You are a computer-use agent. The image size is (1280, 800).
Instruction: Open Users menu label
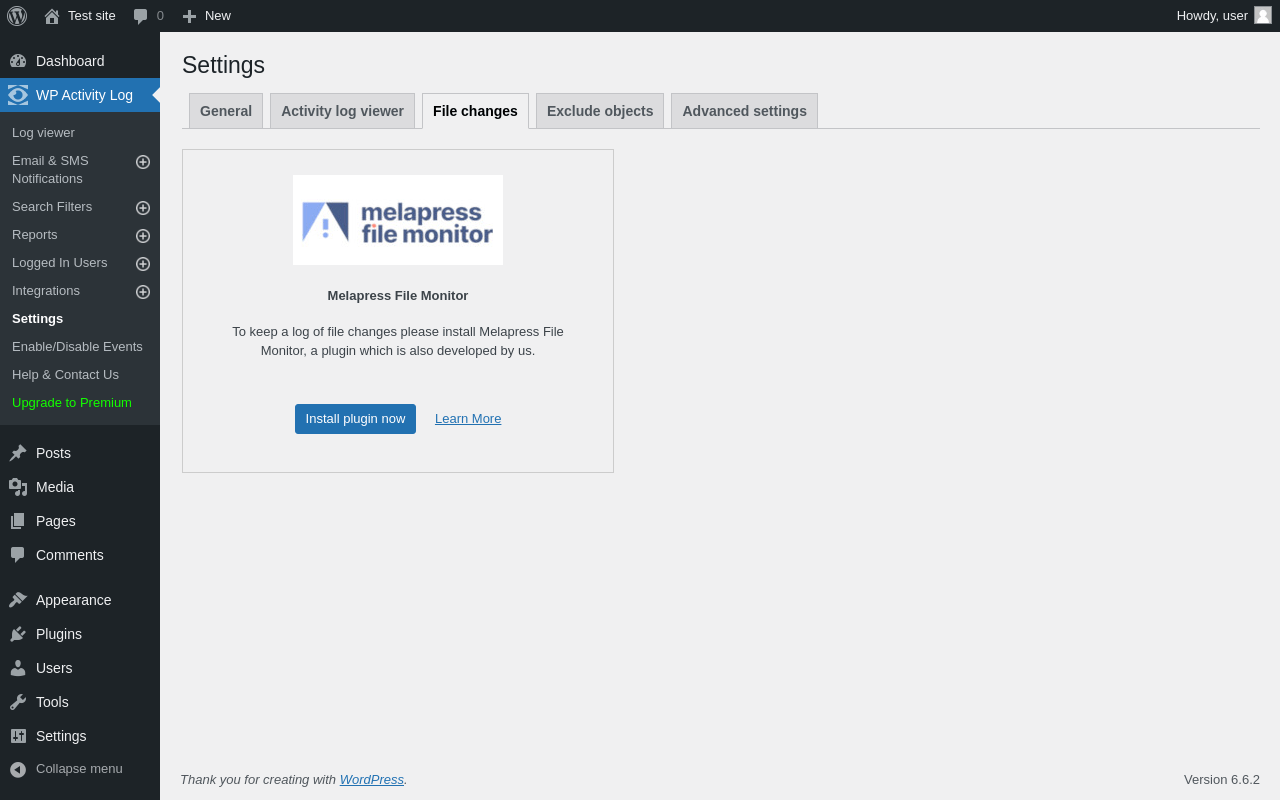(x=54, y=668)
